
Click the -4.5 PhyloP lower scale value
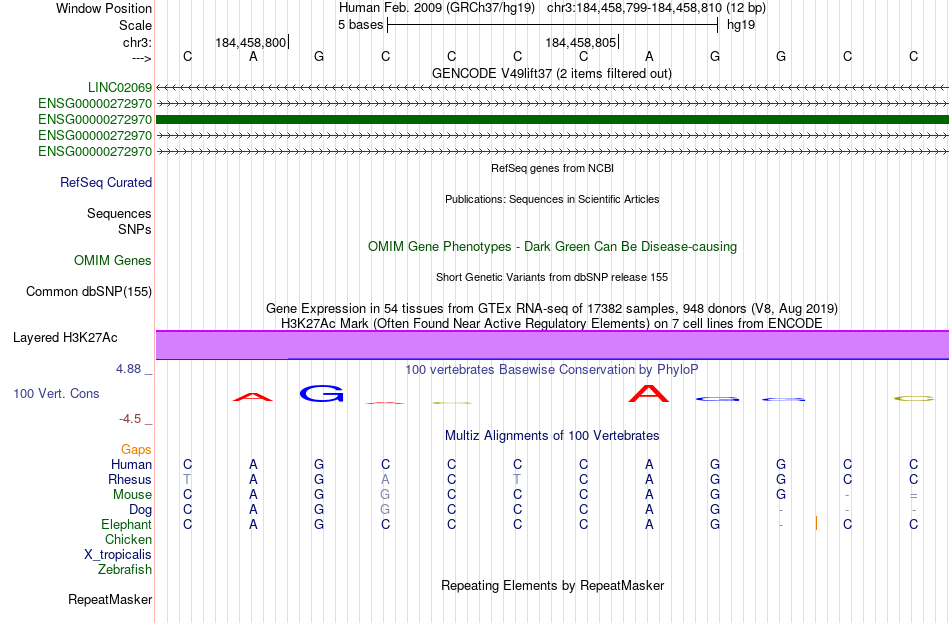(130, 419)
